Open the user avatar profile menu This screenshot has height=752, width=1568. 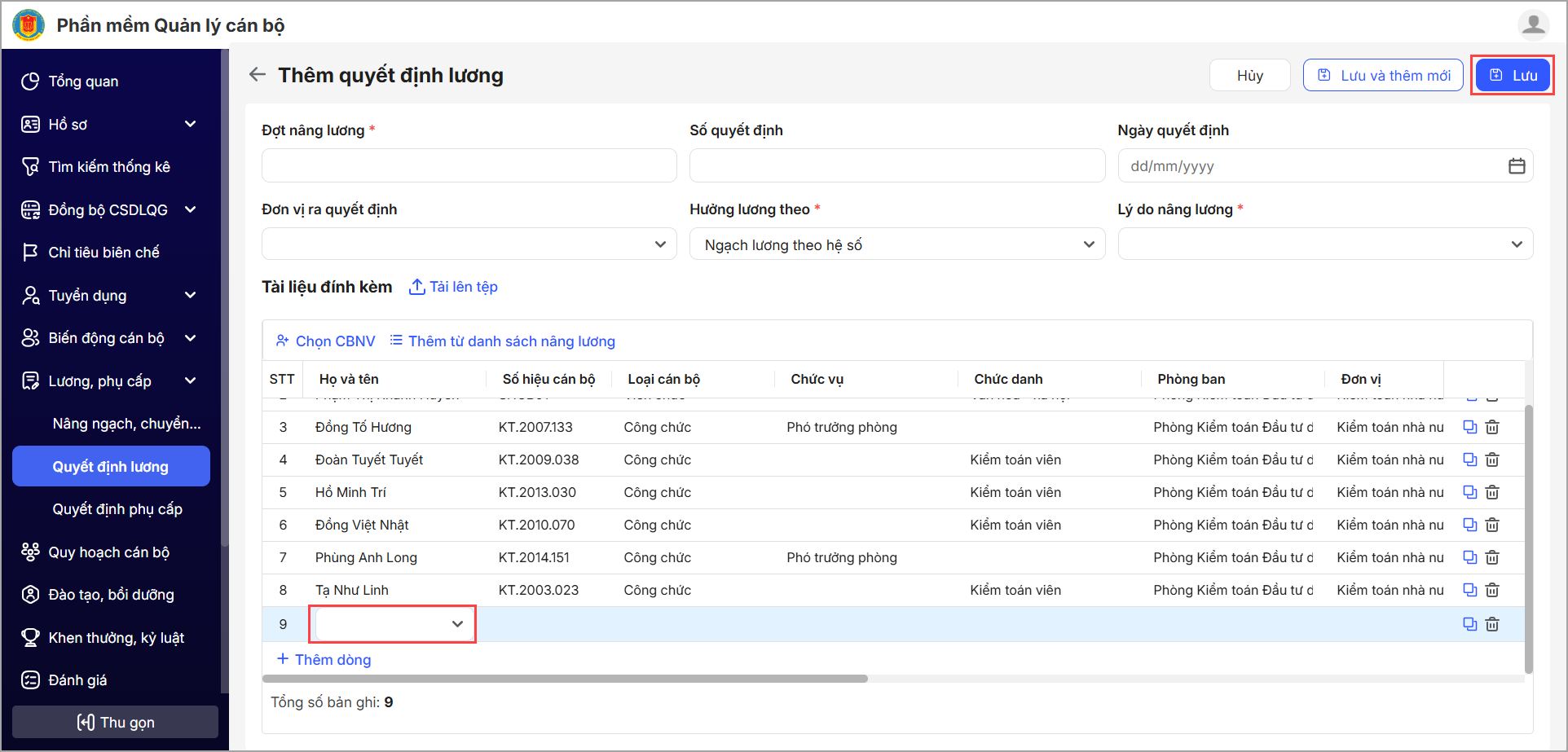(1532, 24)
